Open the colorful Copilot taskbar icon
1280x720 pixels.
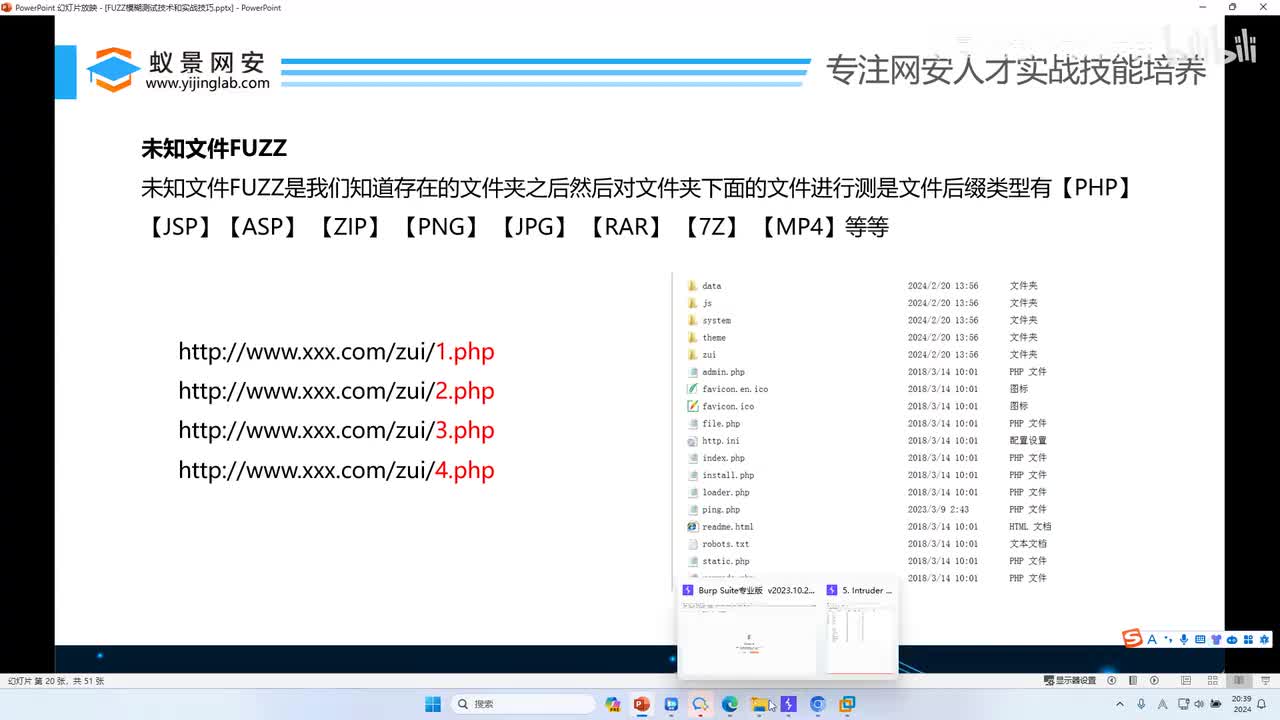click(613, 704)
